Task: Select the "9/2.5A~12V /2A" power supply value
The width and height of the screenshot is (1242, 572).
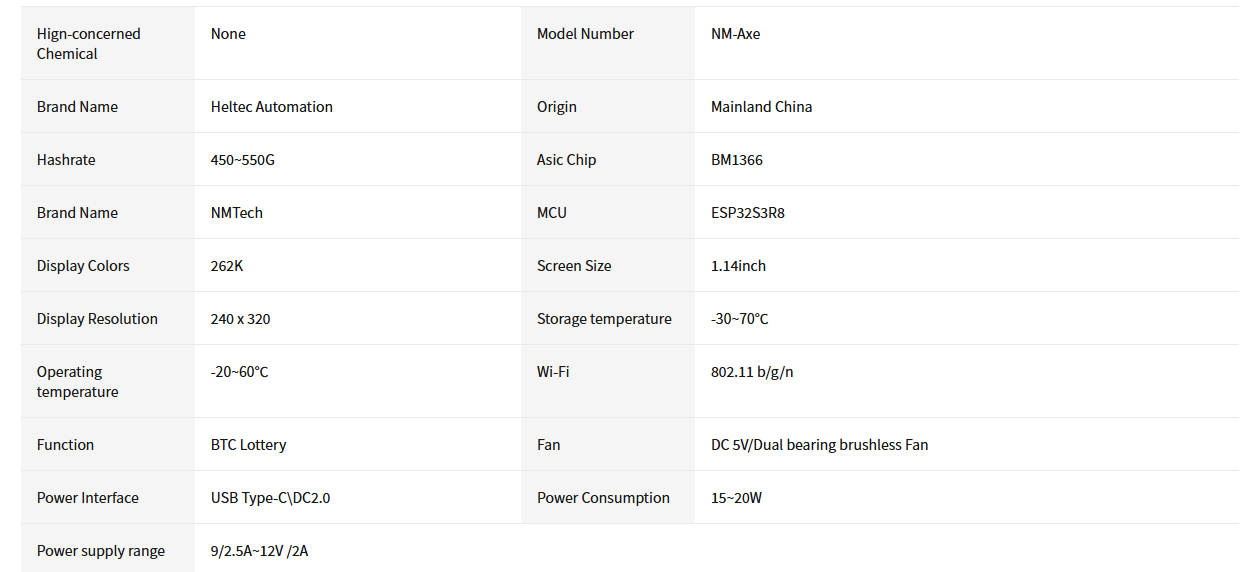Action: coord(259,551)
